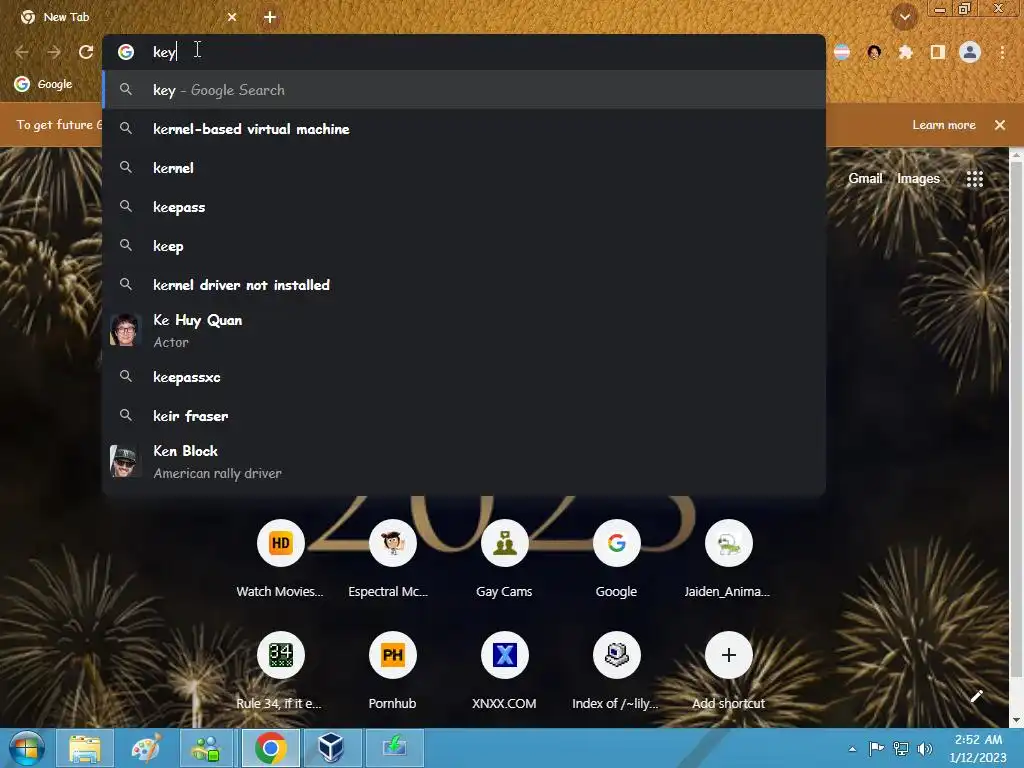This screenshot has width=1024, height=768.
Task: Open the Windows Start button
Action: click(x=25, y=748)
